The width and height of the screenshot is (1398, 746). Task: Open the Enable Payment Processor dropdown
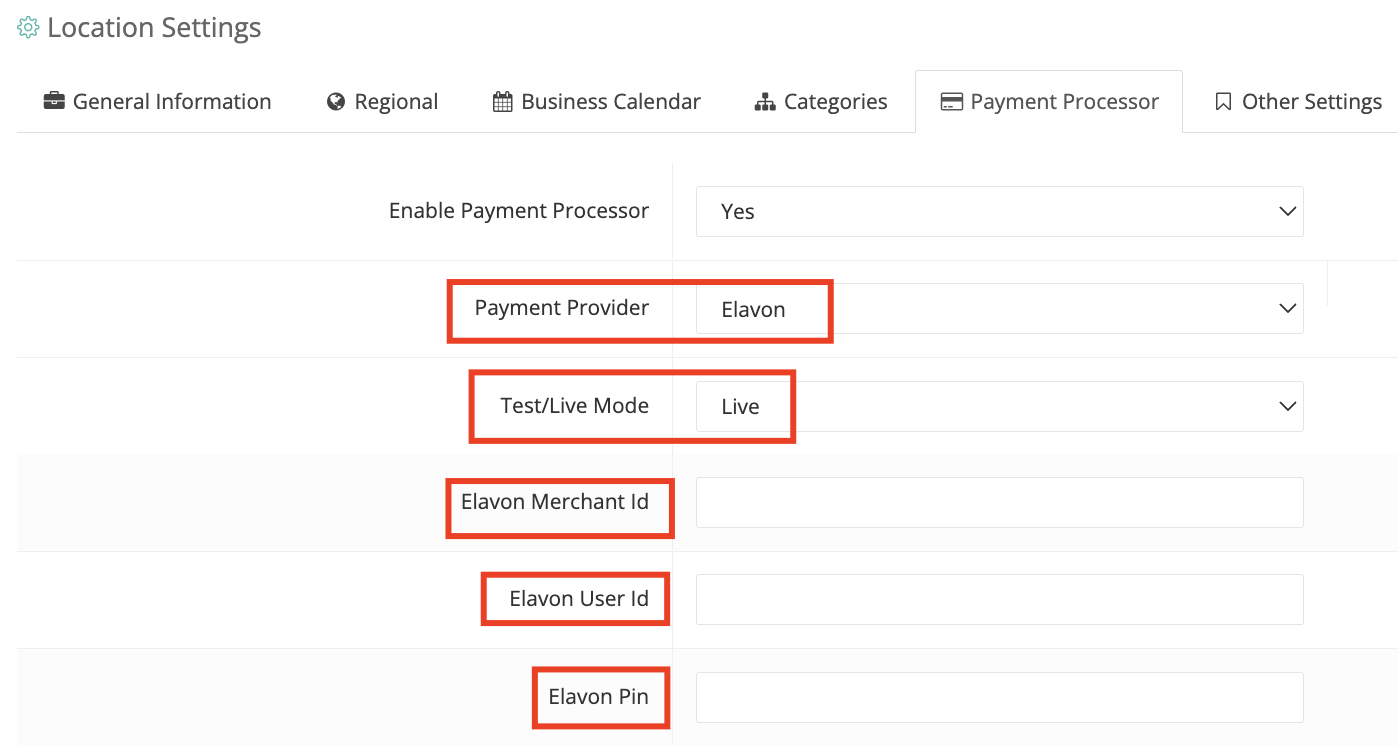tap(1000, 211)
